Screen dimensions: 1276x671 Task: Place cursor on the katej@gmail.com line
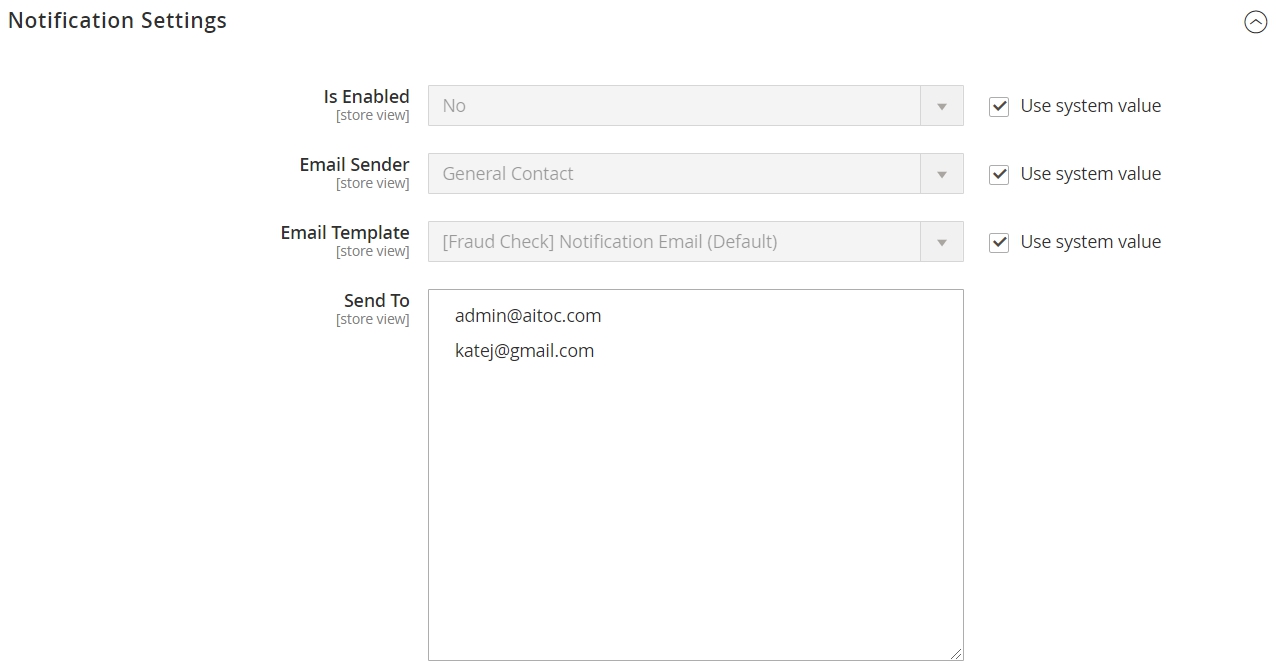pyautogui.click(x=524, y=351)
